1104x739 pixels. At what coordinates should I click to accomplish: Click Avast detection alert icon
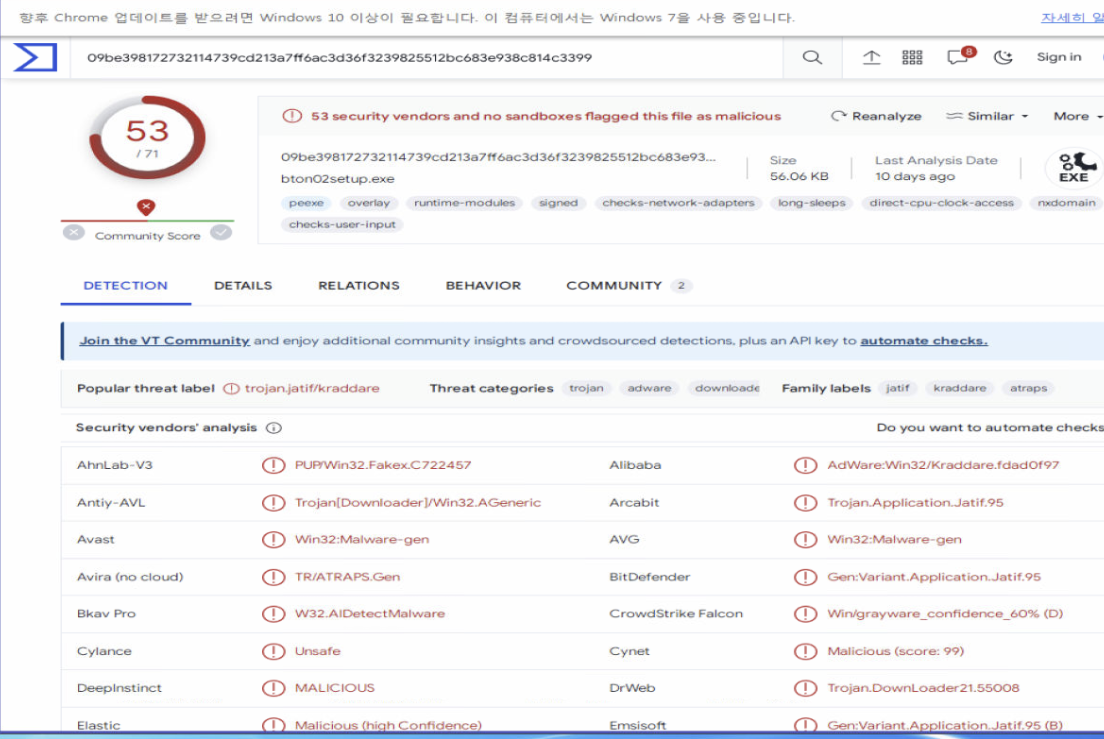tap(273, 540)
